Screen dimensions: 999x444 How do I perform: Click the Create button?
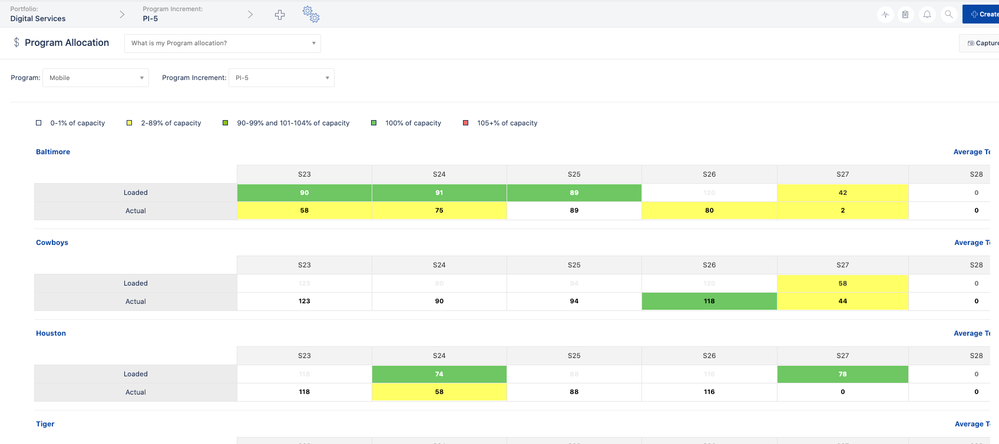981,14
